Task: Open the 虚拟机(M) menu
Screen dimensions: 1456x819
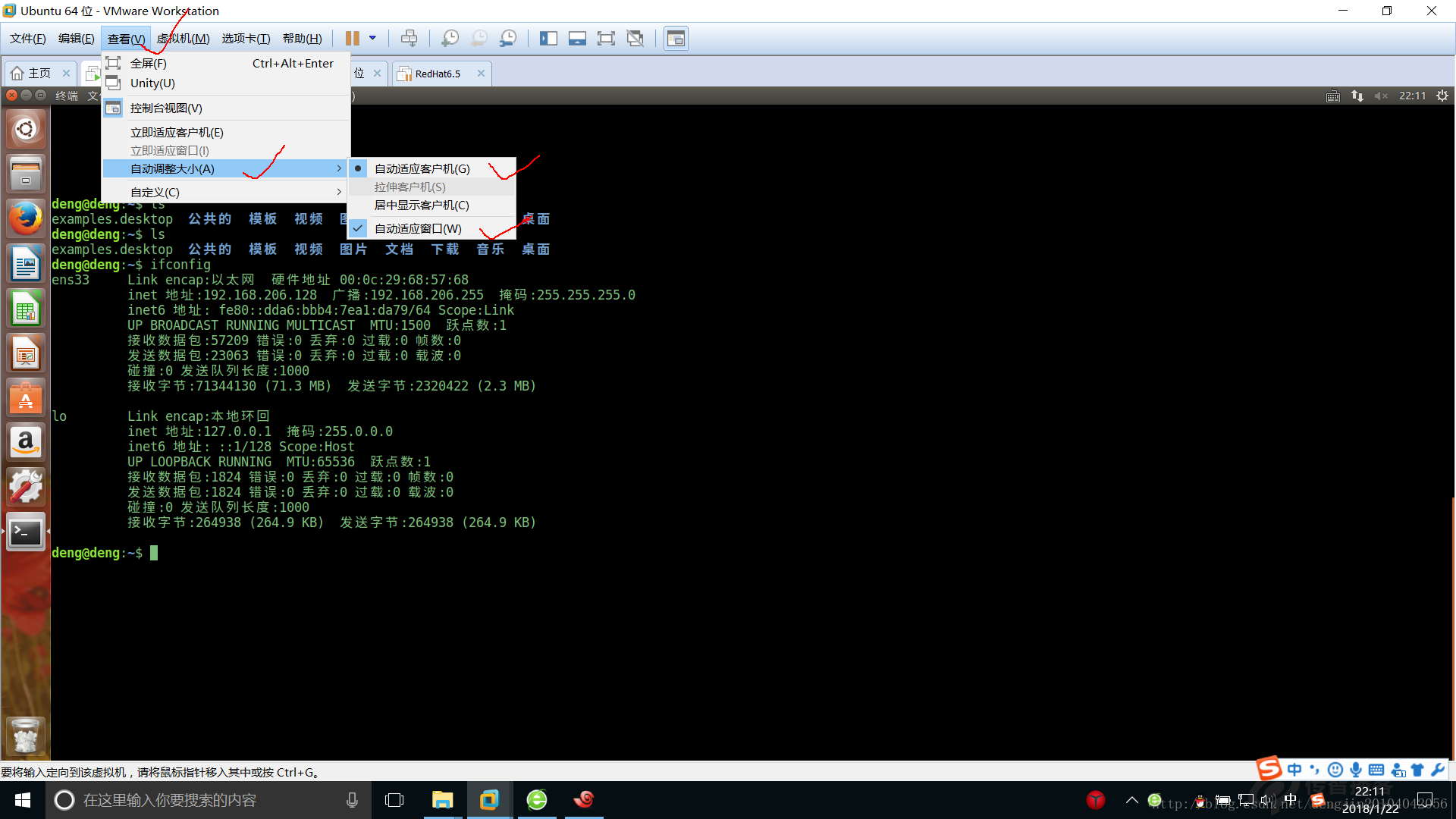Action: click(x=182, y=38)
